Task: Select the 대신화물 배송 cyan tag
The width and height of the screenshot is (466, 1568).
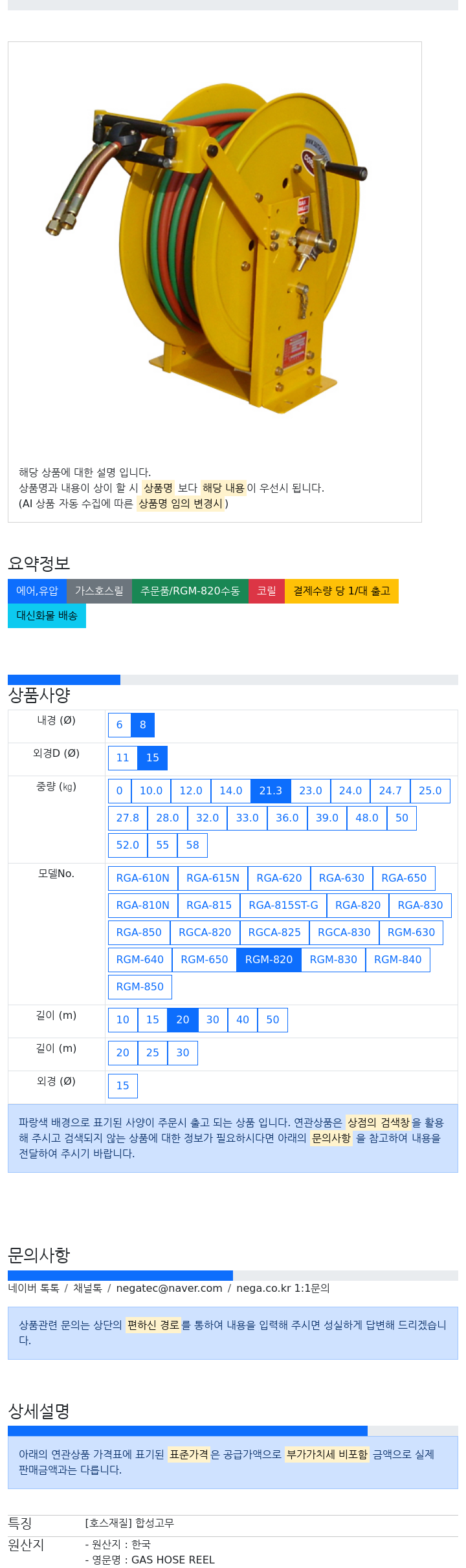Action: [47, 615]
